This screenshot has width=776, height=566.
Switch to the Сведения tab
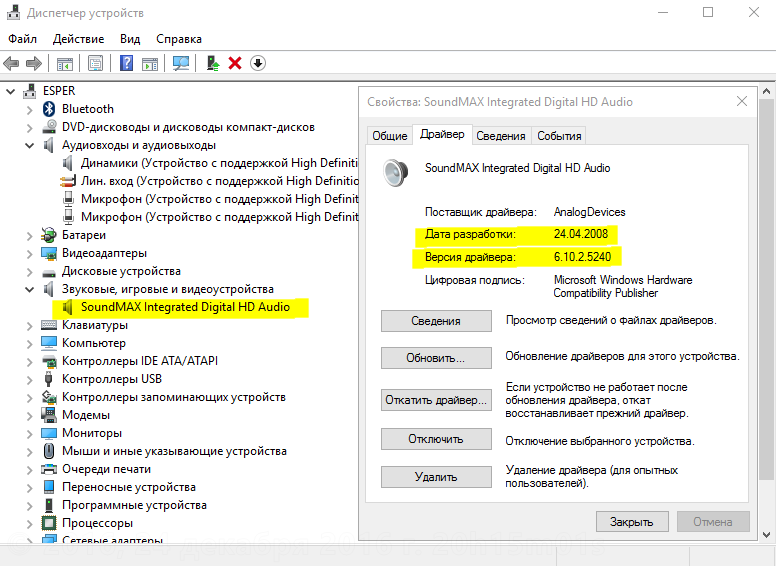(500, 136)
